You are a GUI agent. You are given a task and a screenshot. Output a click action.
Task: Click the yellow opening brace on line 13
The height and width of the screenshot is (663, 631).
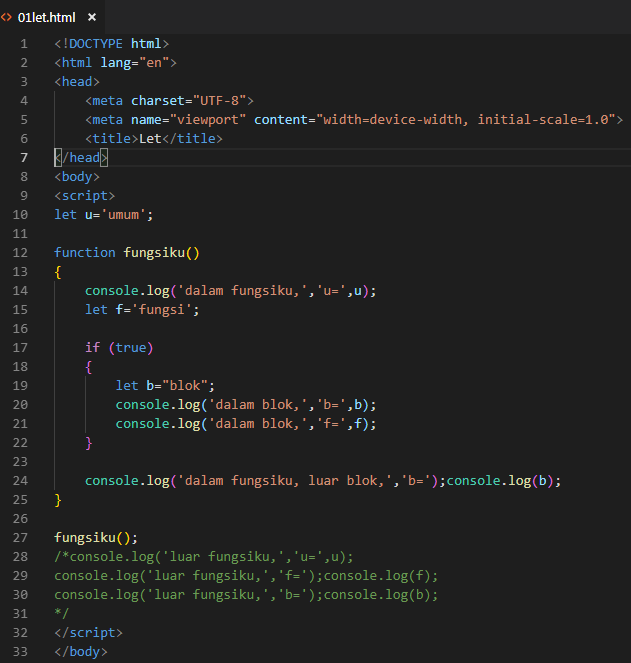[x=58, y=272]
